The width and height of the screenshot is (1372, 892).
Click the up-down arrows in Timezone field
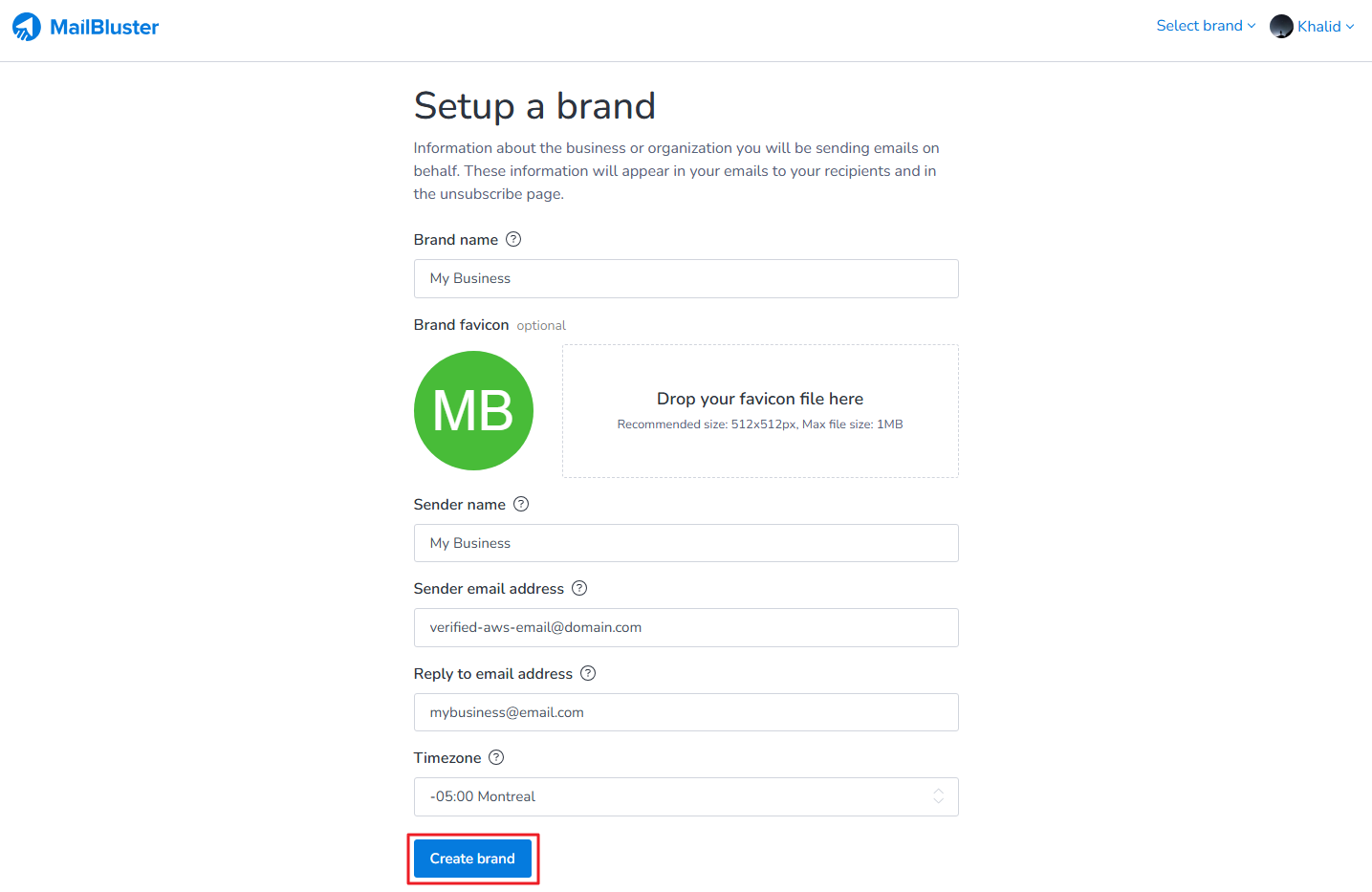click(938, 796)
